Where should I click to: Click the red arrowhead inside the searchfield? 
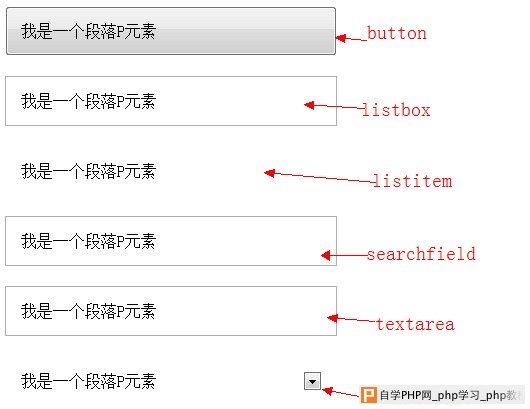pos(326,255)
